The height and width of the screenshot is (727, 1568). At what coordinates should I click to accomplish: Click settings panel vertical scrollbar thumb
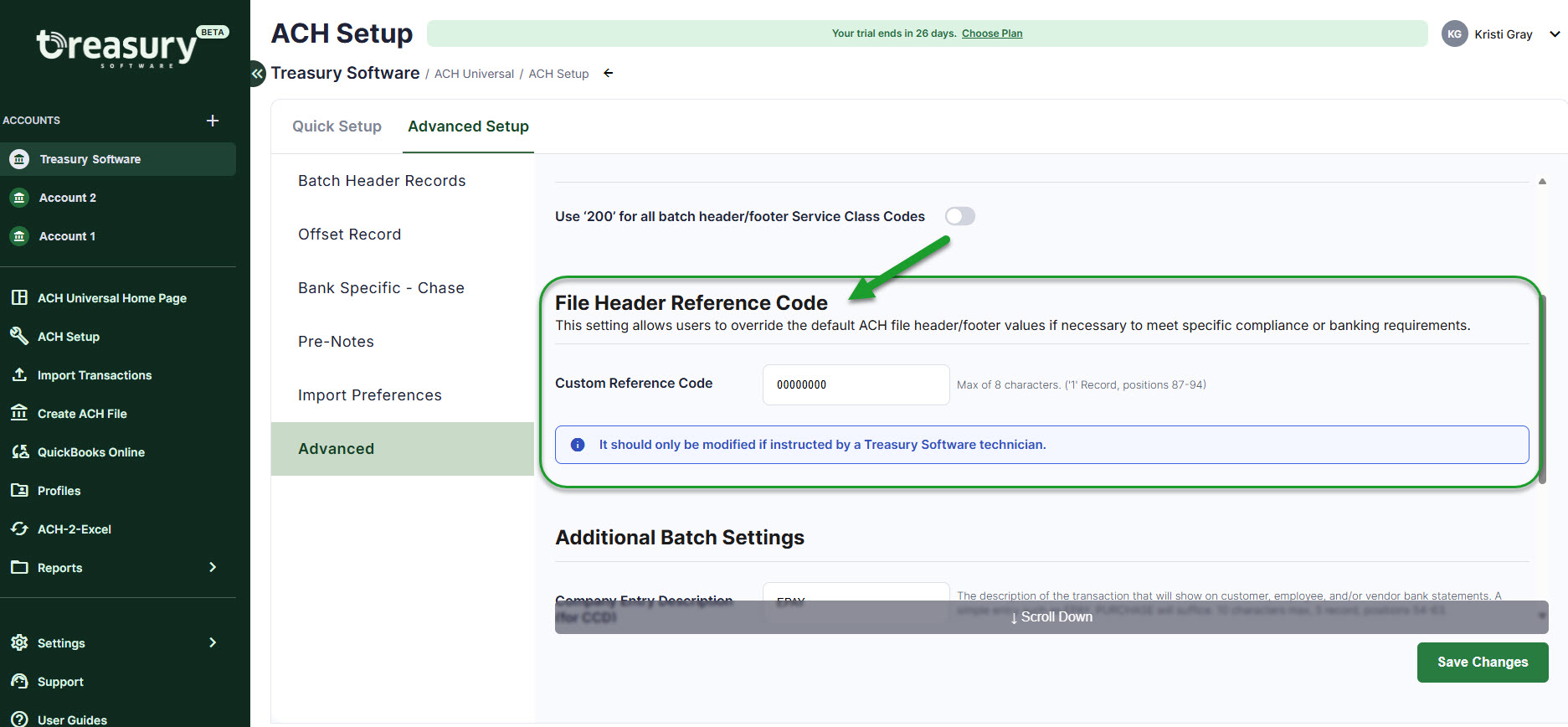1543,389
